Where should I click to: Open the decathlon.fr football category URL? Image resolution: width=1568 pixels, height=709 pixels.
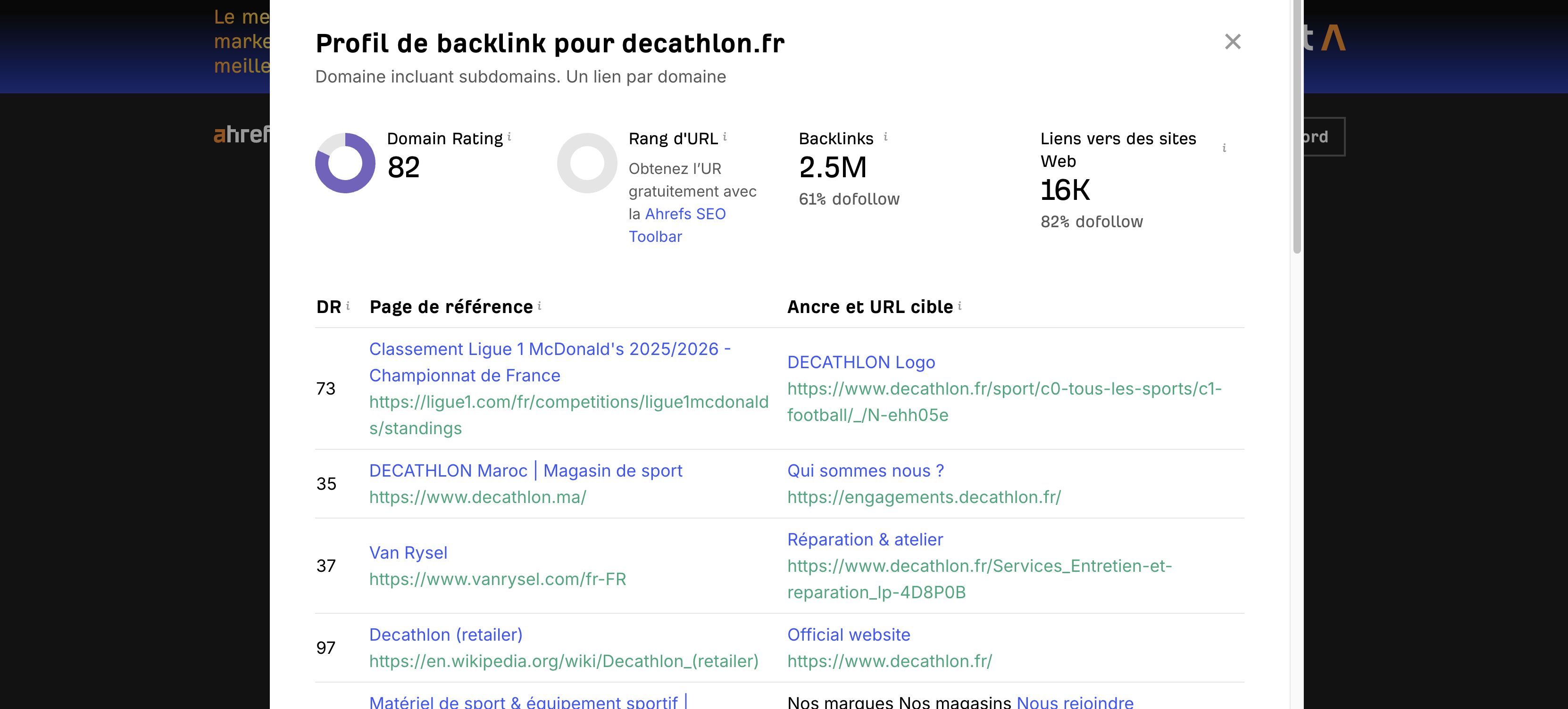pos(1004,401)
